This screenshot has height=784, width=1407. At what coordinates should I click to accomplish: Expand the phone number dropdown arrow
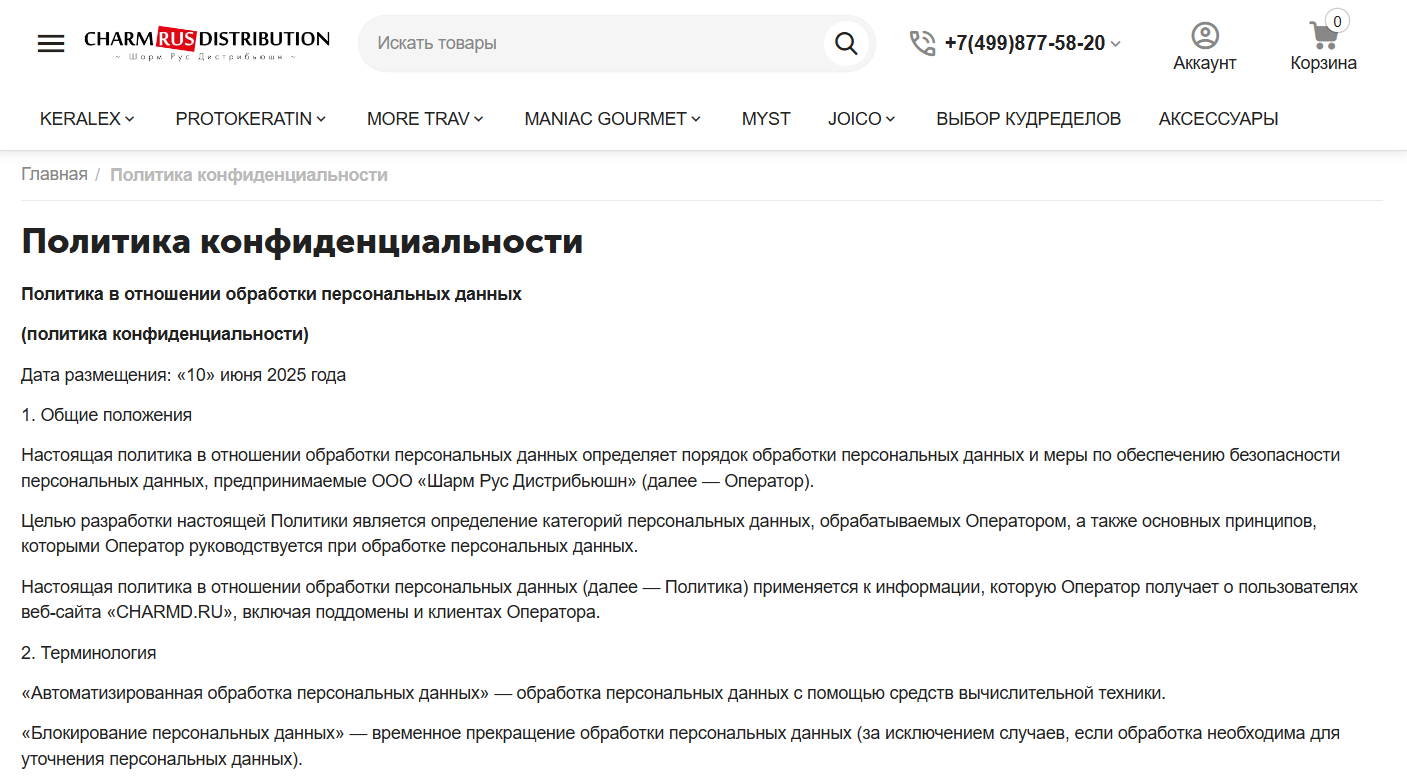1116,44
